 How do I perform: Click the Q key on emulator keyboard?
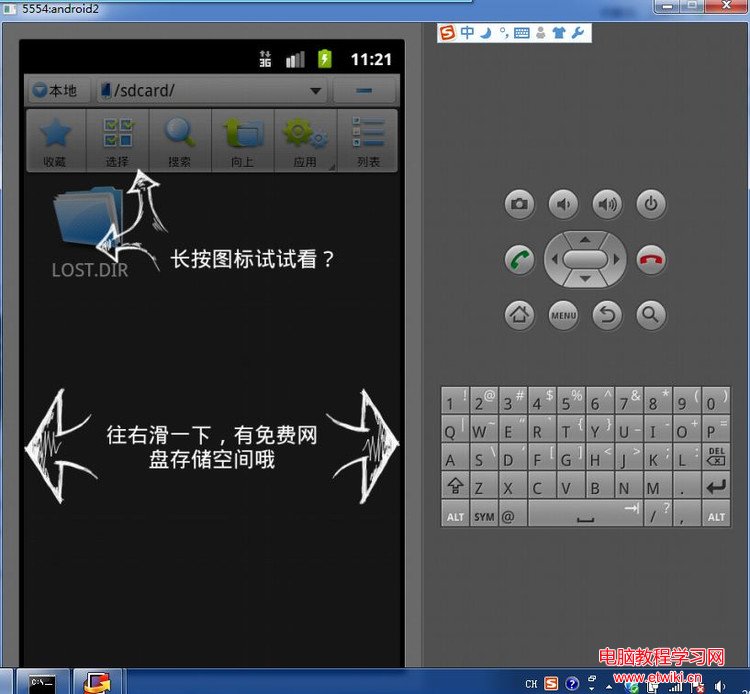coord(455,429)
